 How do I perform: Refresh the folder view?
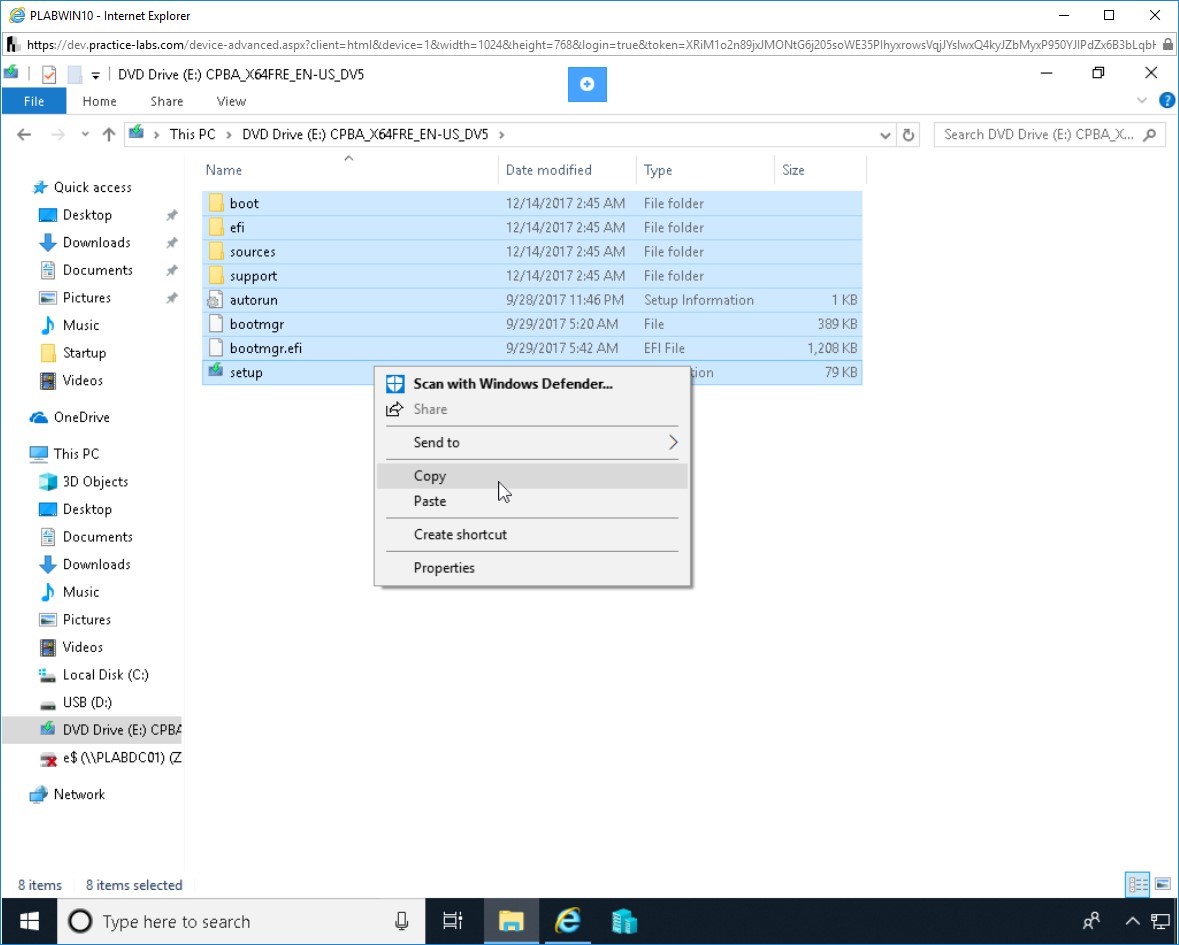click(x=908, y=135)
